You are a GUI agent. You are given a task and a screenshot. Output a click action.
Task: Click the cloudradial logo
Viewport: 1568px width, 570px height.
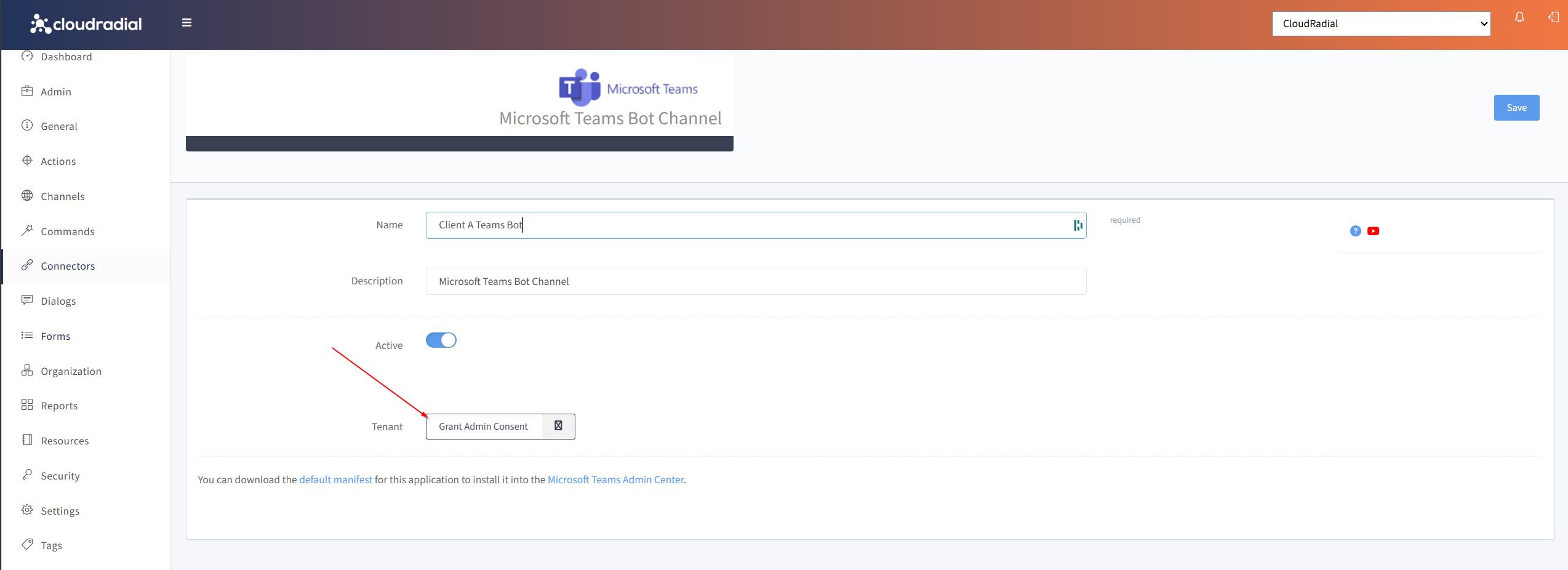pos(86,24)
